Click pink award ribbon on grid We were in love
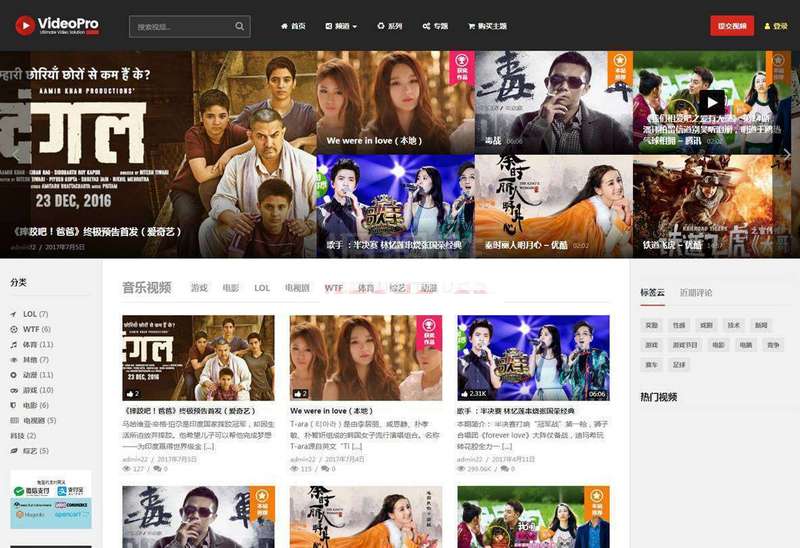 pyautogui.click(x=430, y=332)
